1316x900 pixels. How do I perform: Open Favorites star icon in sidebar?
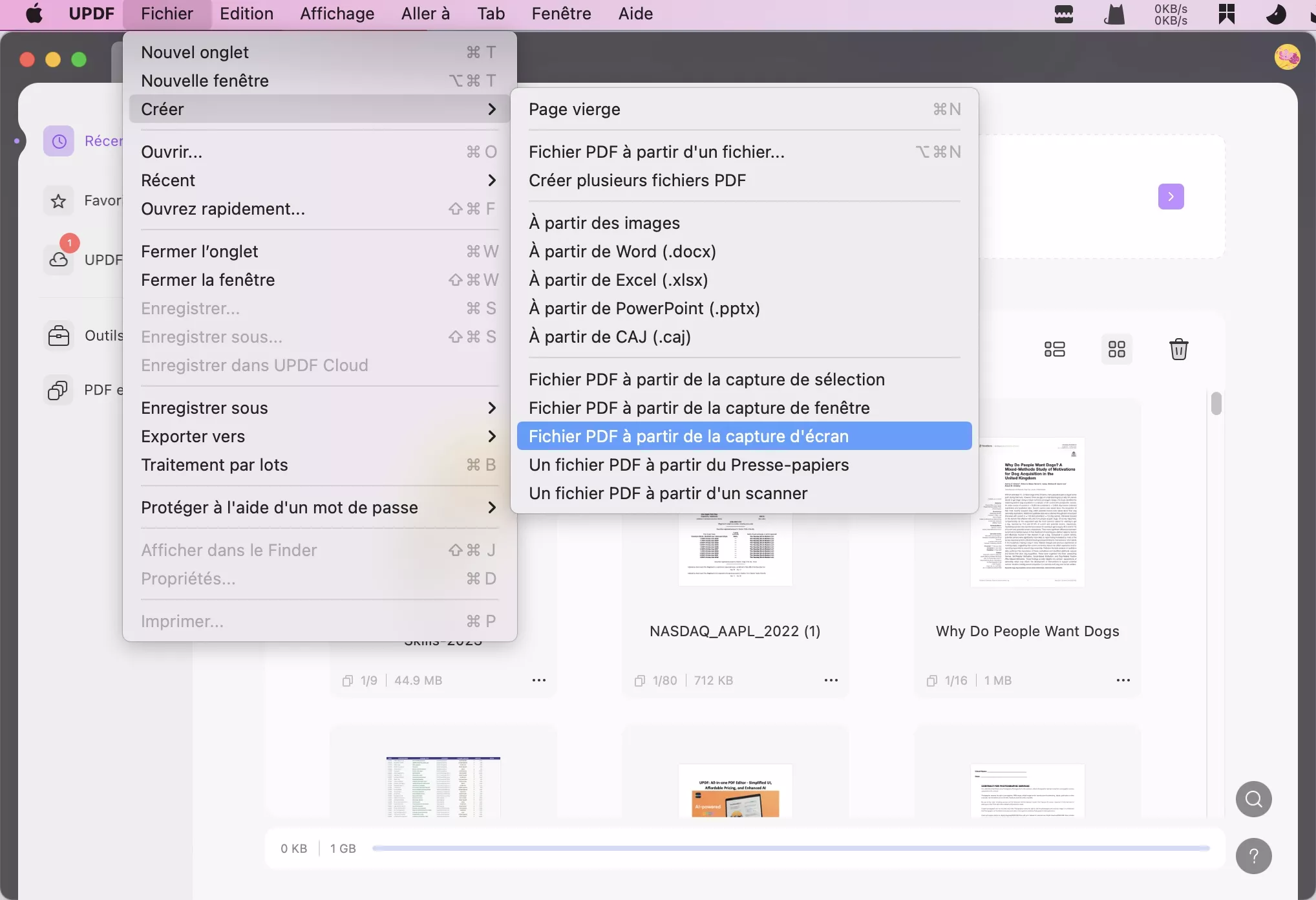click(59, 201)
